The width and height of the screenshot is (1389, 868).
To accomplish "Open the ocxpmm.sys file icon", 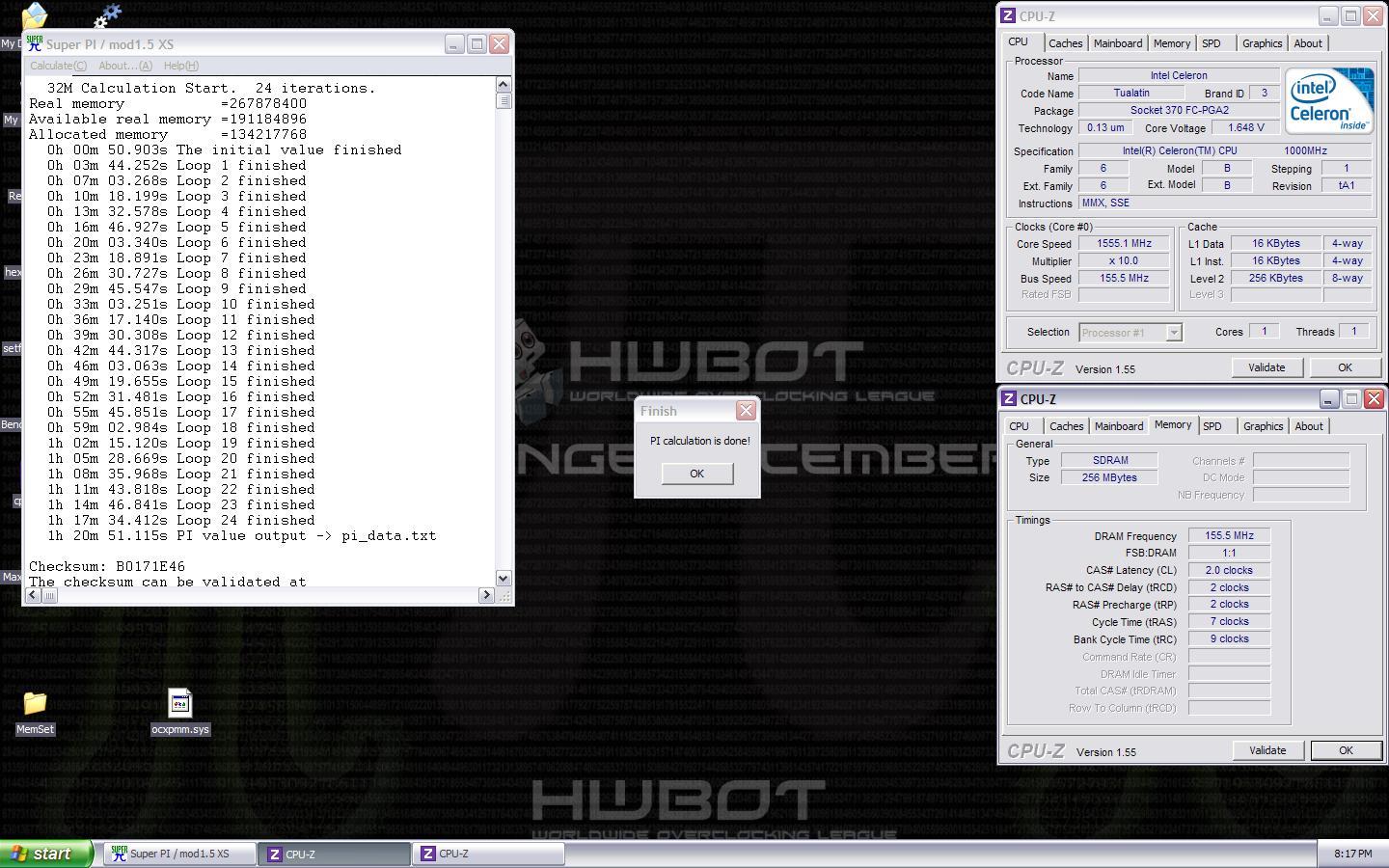I will click(x=179, y=704).
